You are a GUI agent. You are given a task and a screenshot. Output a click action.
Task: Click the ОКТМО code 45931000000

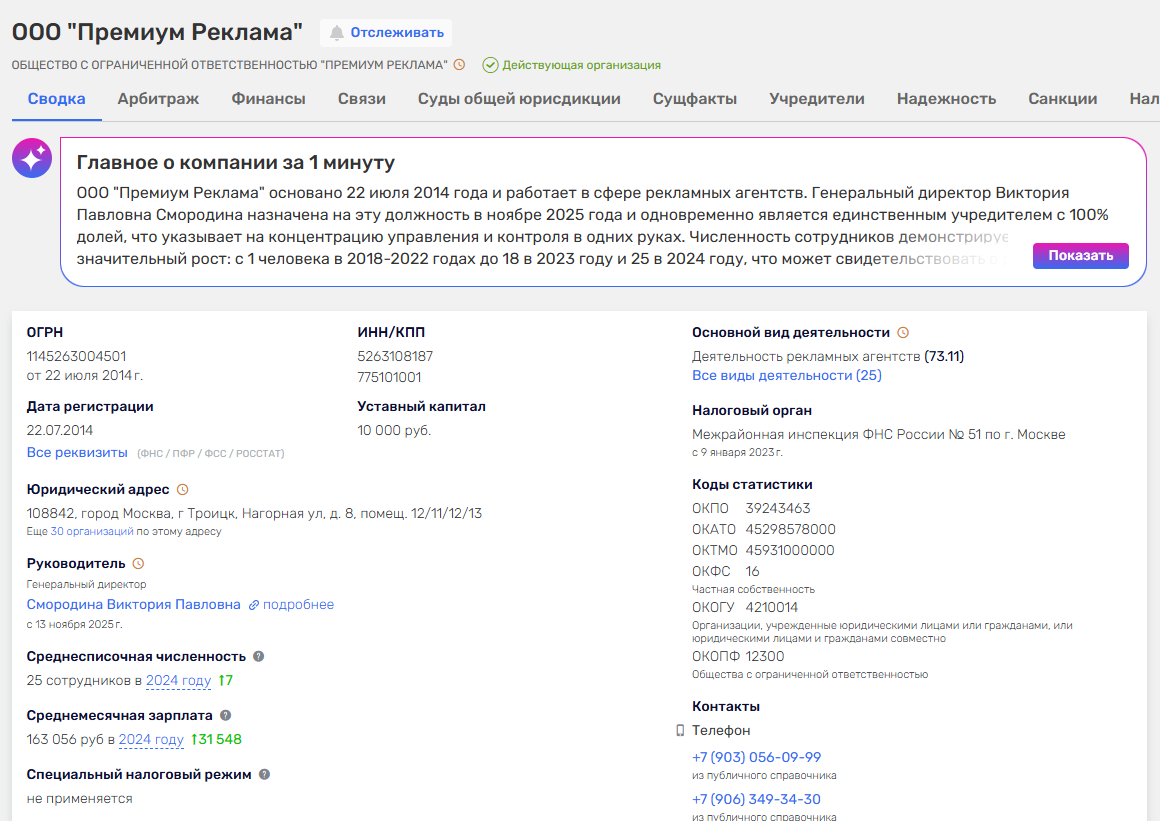[x=789, y=550]
